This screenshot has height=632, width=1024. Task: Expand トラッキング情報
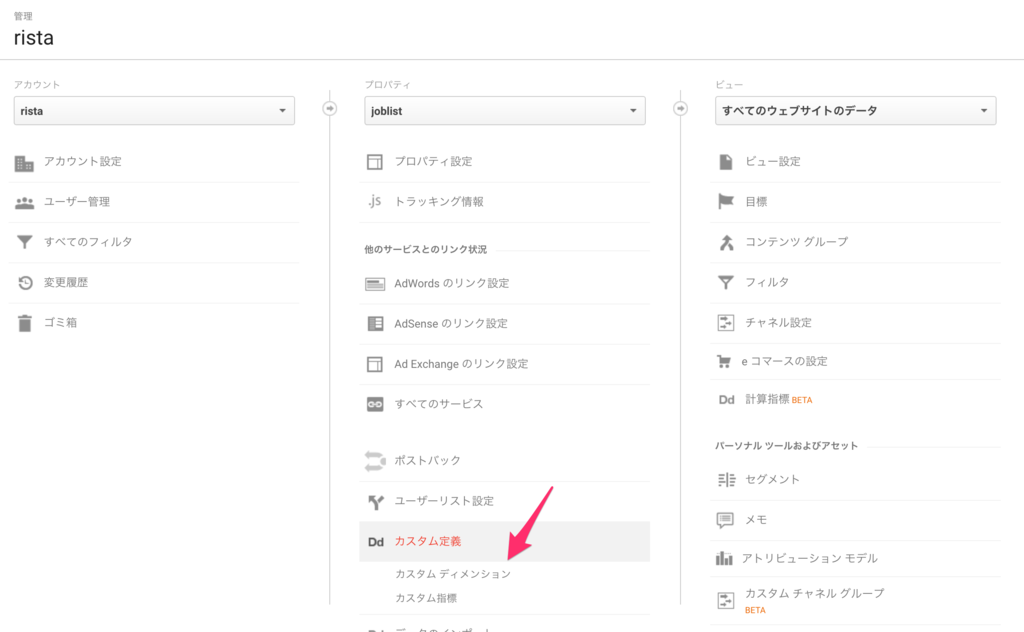pos(439,202)
